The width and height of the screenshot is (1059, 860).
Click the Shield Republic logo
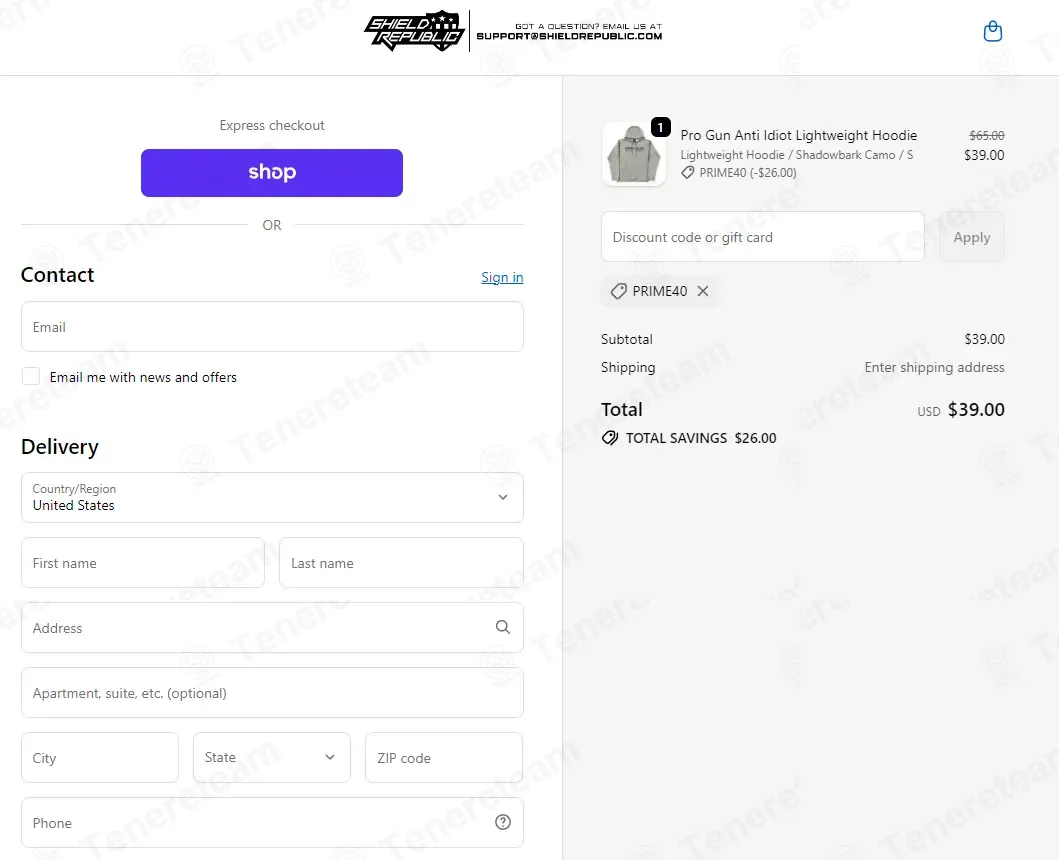pyautogui.click(x=415, y=32)
